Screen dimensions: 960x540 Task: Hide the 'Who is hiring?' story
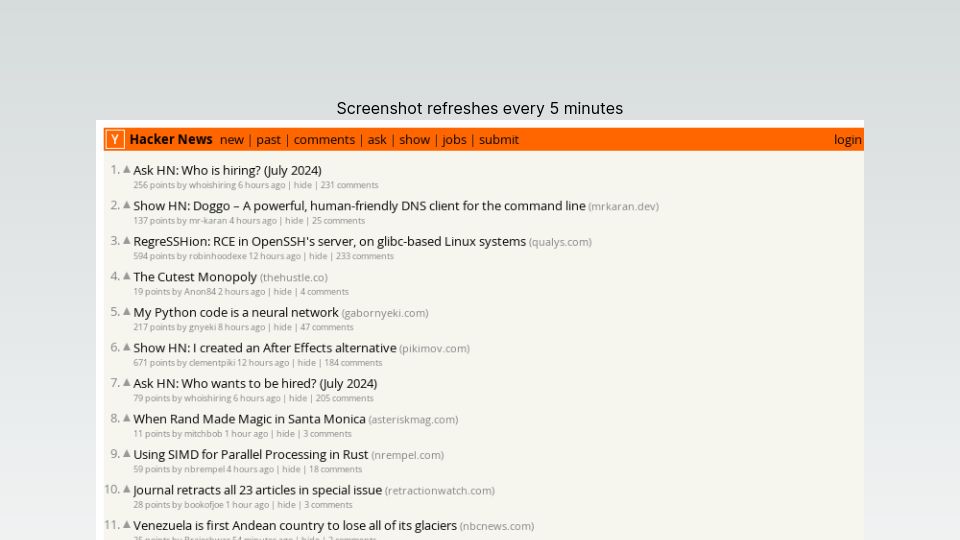click(x=302, y=185)
